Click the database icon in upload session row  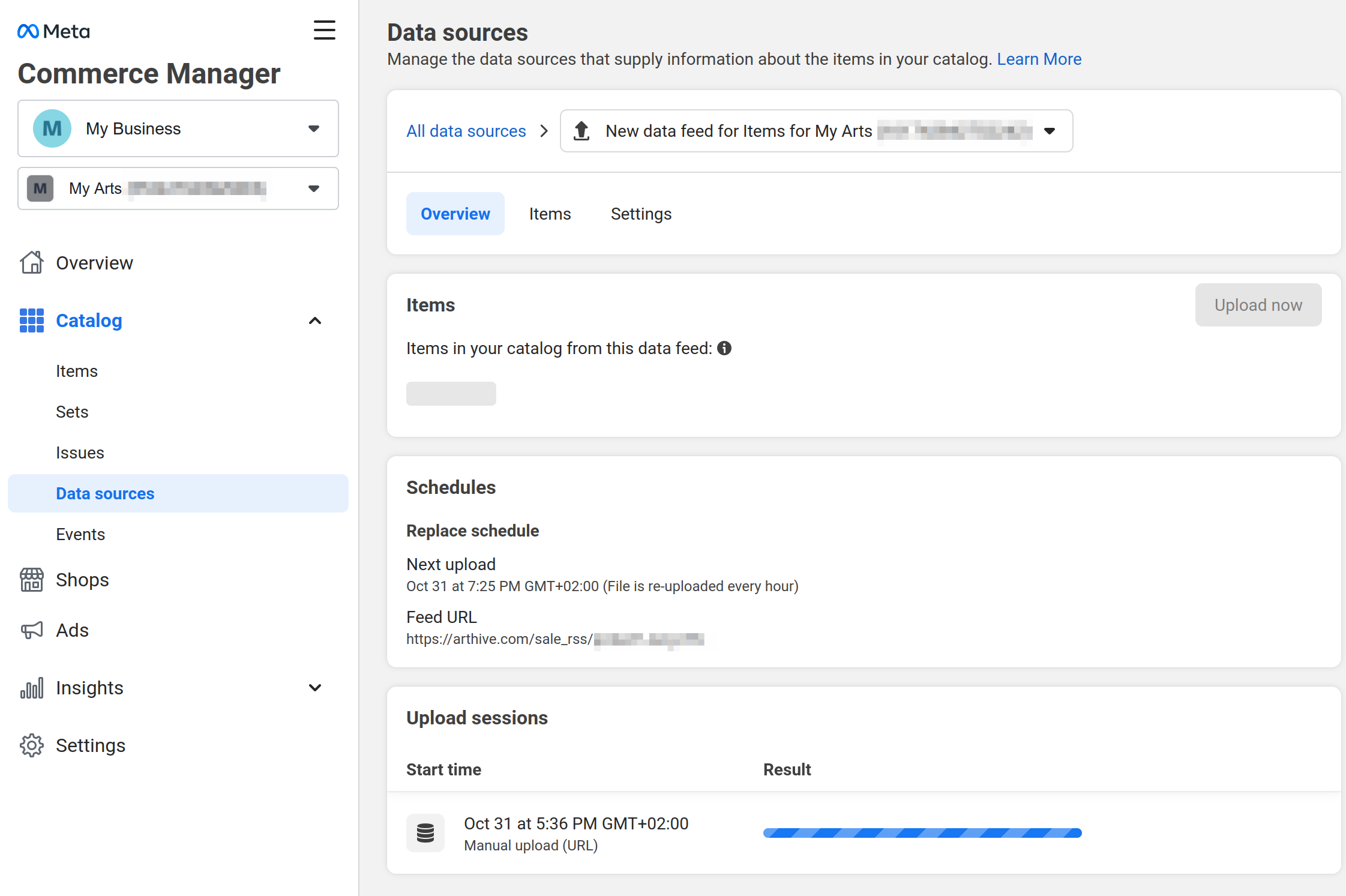[425, 833]
